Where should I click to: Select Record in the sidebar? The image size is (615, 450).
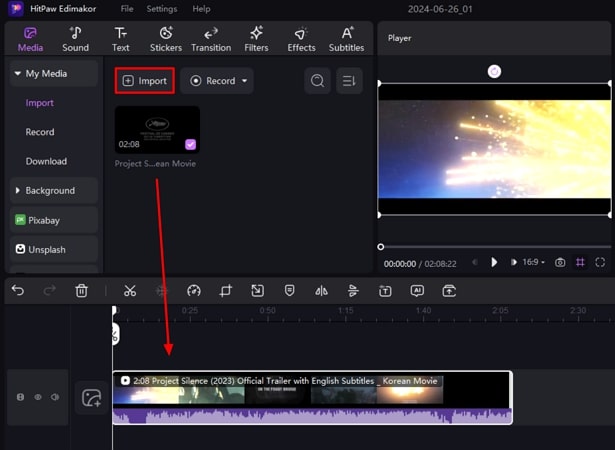[40, 132]
